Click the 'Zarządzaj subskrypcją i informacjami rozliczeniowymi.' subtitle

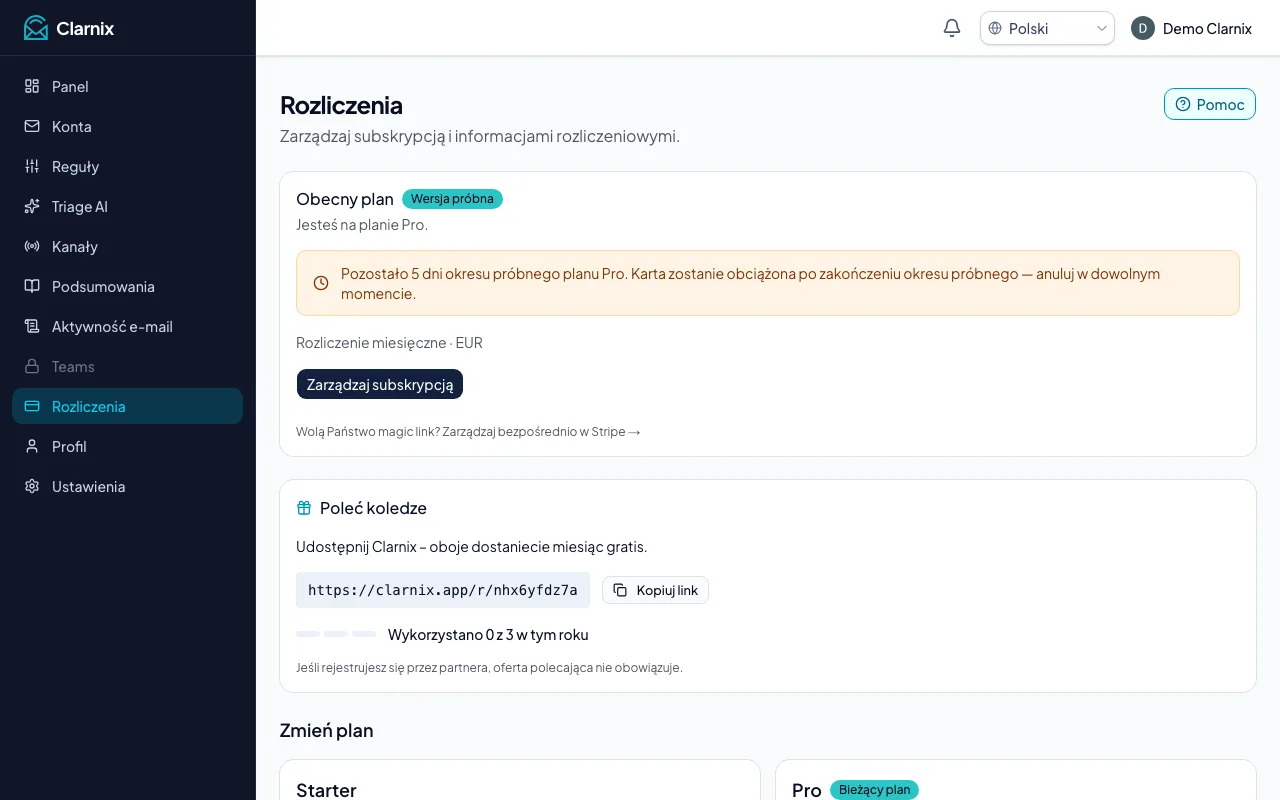pos(480,136)
